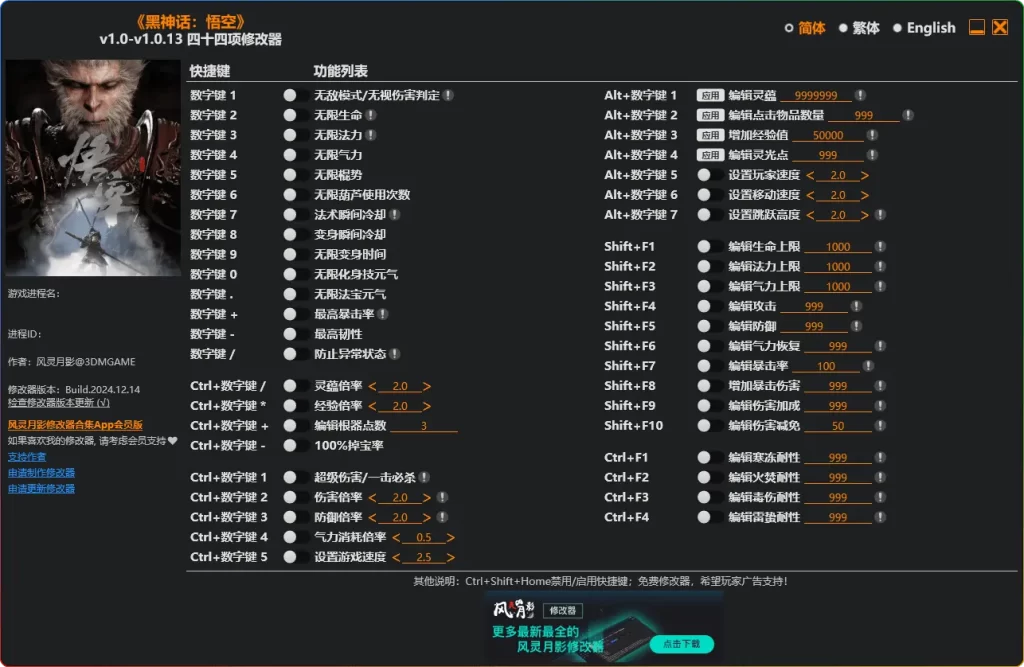Apply 增加经验值 with 应用 button

pyautogui.click(x=710, y=135)
